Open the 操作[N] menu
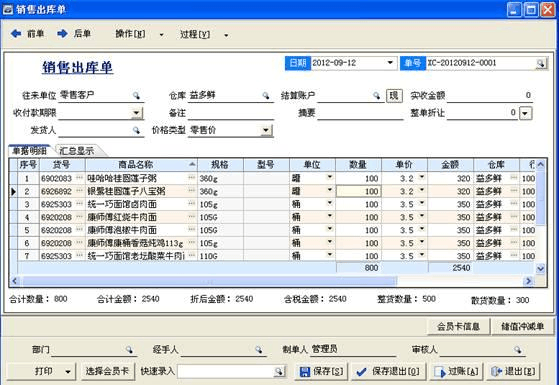This screenshot has width=559, height=385. [x=139, y=34]
